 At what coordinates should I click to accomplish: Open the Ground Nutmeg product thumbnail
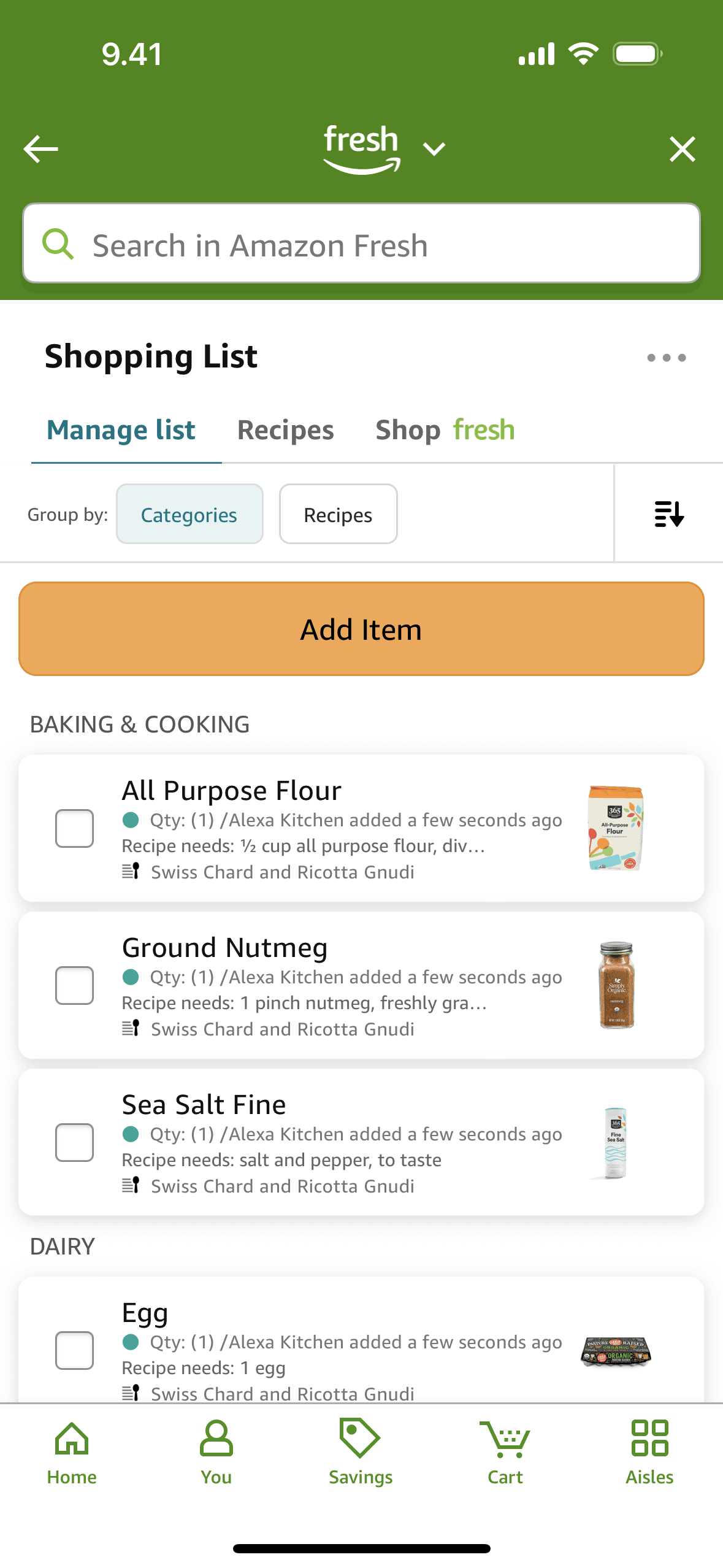point(616,985)
